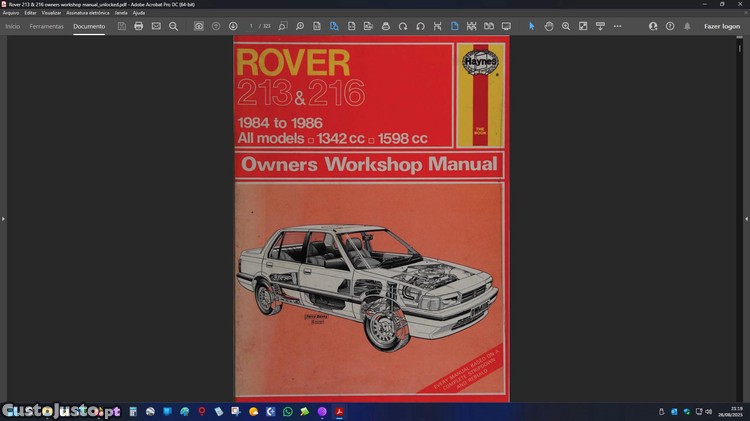Open the Visualizar menu
Viewport: 750px width, 421px height.
(51, 13)
